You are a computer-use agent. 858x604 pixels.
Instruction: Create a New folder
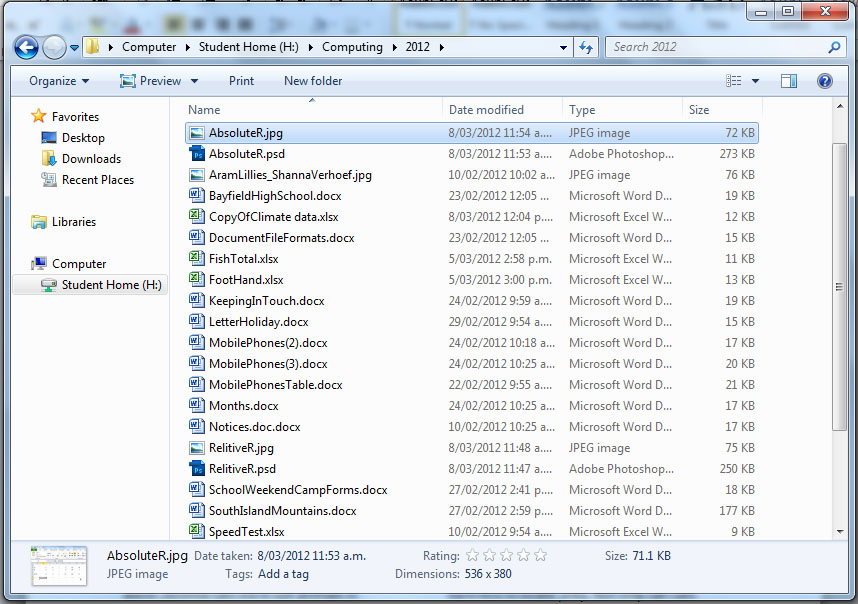pyautogui.click(x=313, y=81)
